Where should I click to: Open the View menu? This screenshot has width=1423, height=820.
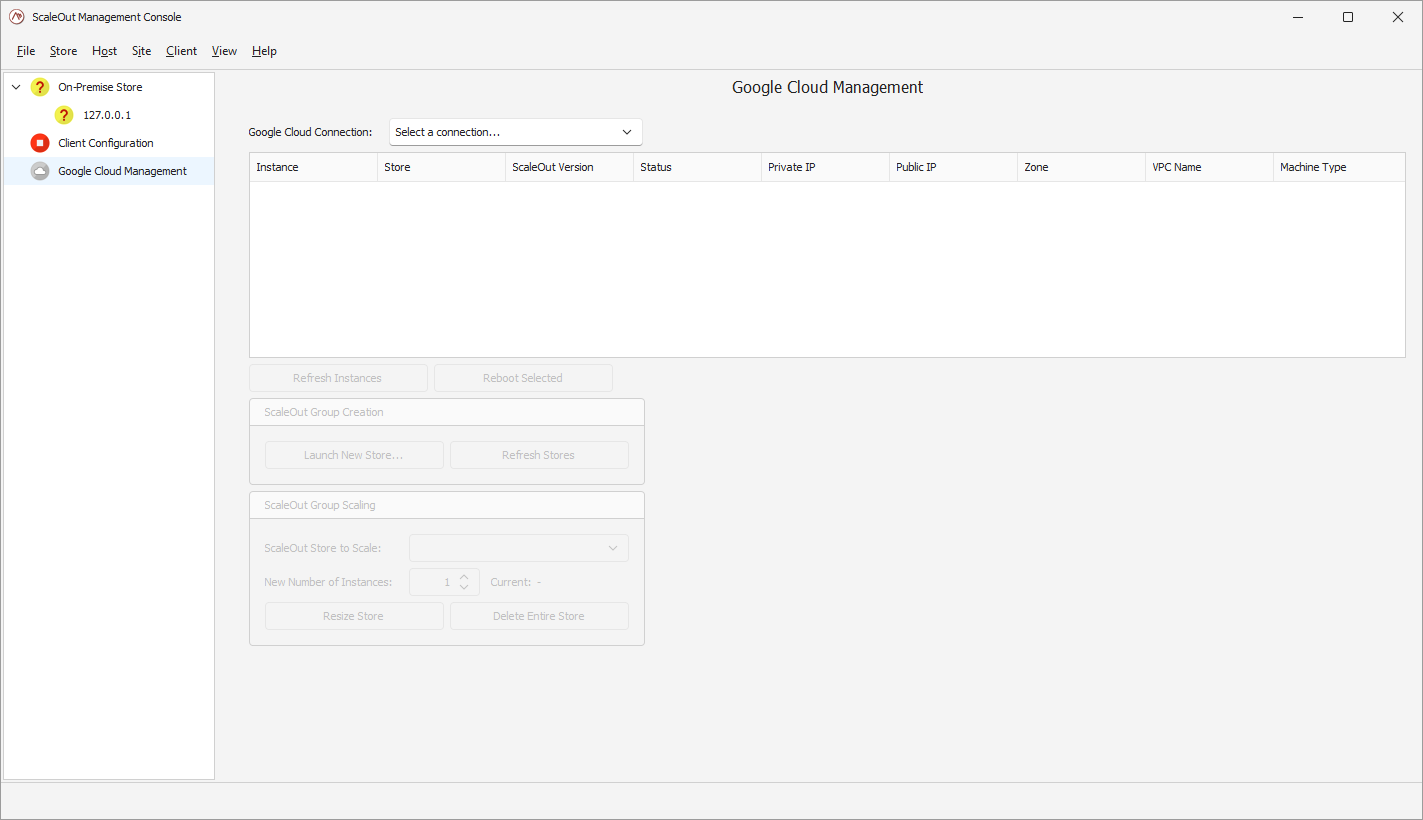(224, 51)
